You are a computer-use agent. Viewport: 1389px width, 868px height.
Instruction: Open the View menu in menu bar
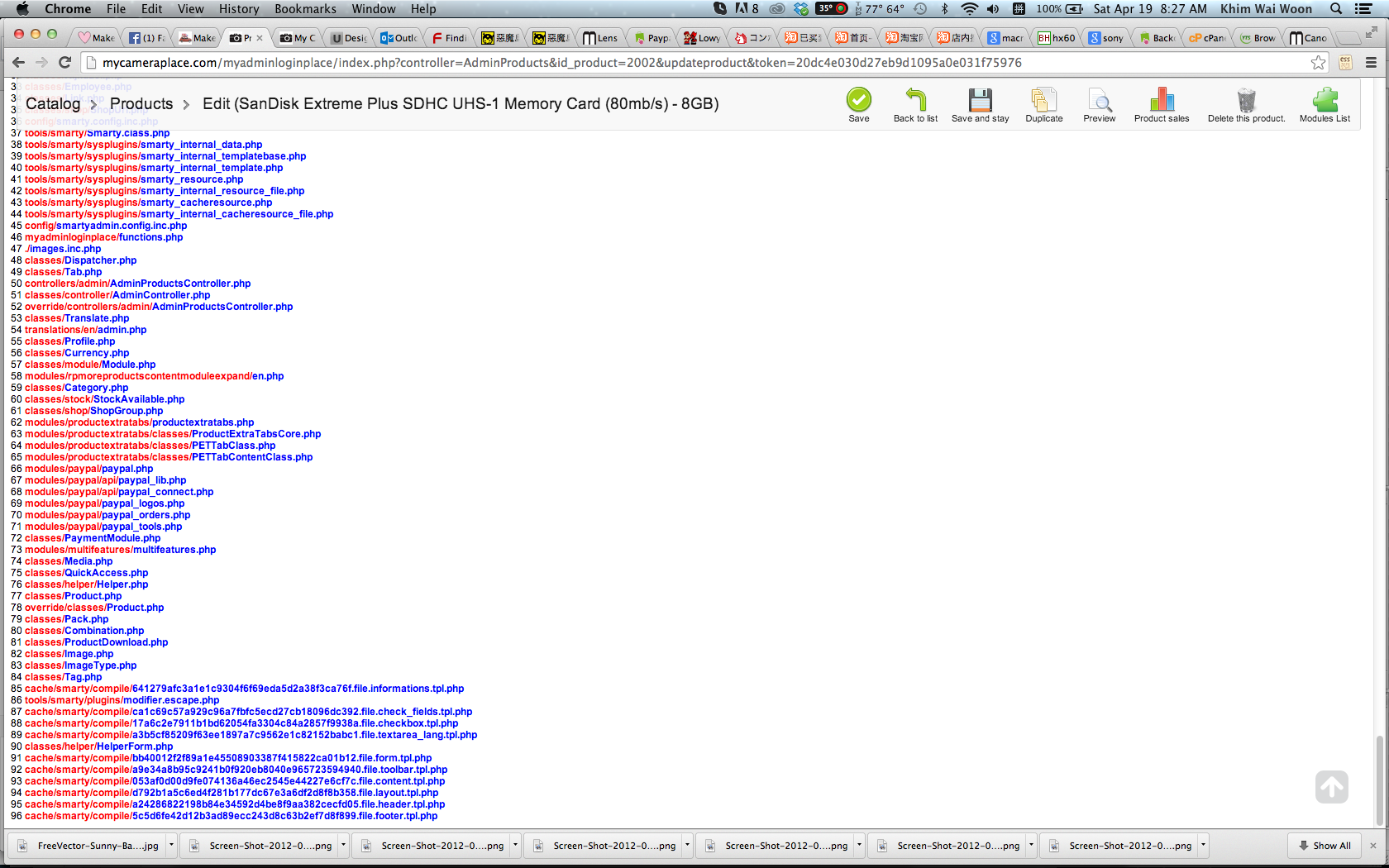click(x=190, y=9)
